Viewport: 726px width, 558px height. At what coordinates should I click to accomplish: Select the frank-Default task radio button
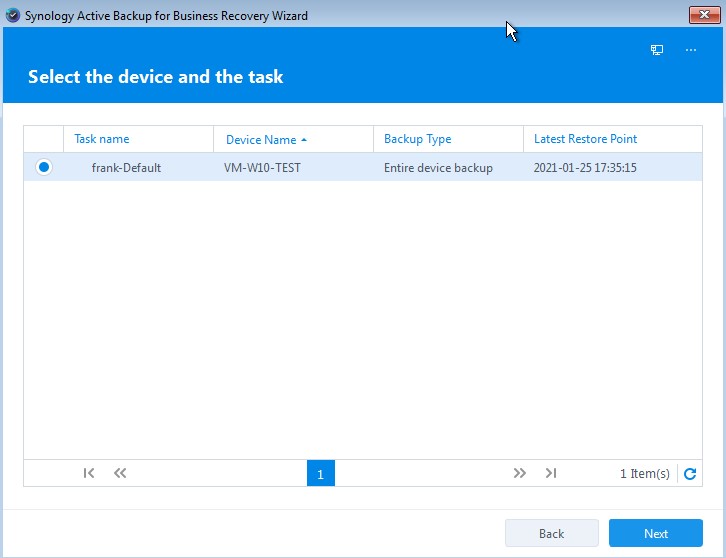[x=44, y=167]
